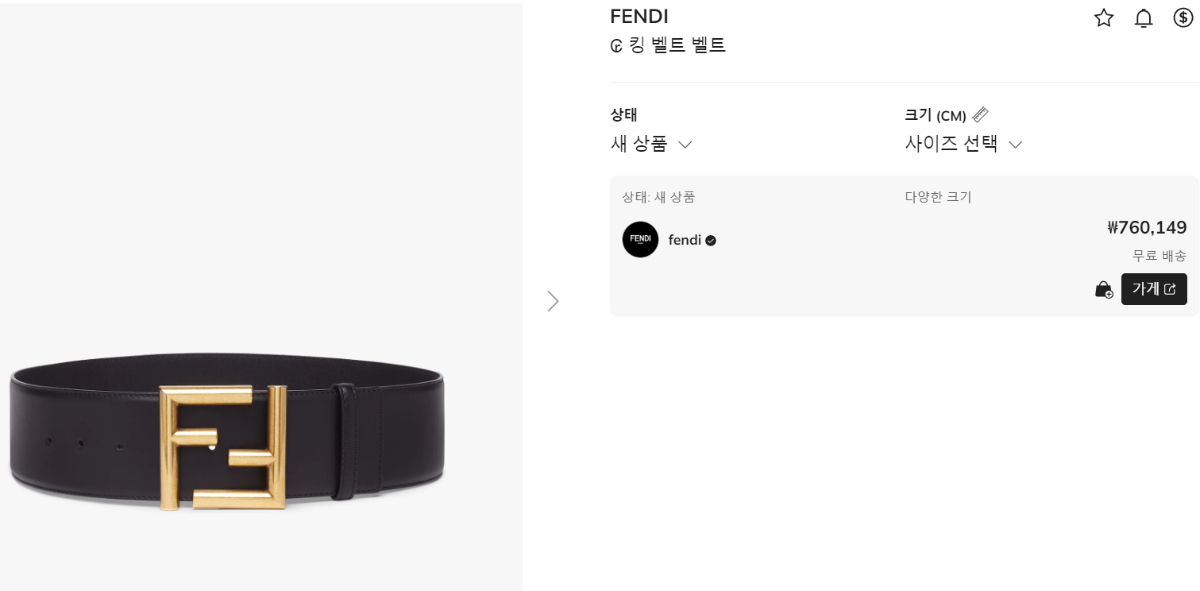Viewport: 1200px width, 591px height.
Task: Click the FENDI brand heading
Action: point(639,17)
